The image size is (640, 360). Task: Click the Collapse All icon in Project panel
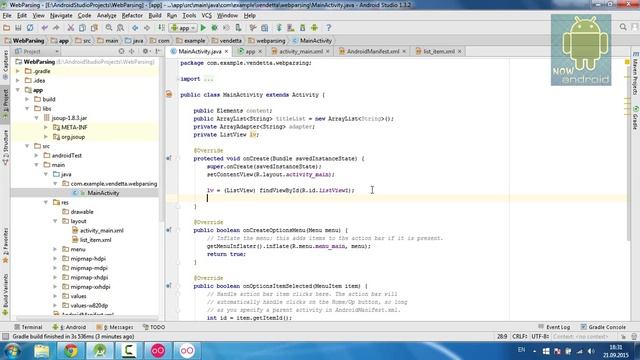(132, 51)
